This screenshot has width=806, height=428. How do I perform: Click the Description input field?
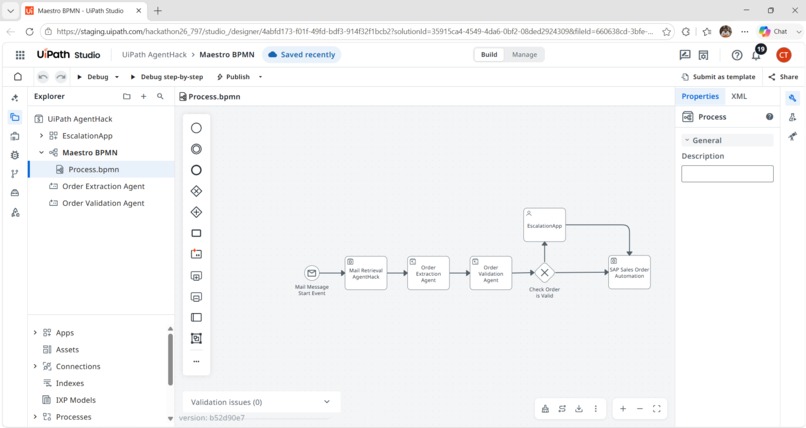[727, 174]
